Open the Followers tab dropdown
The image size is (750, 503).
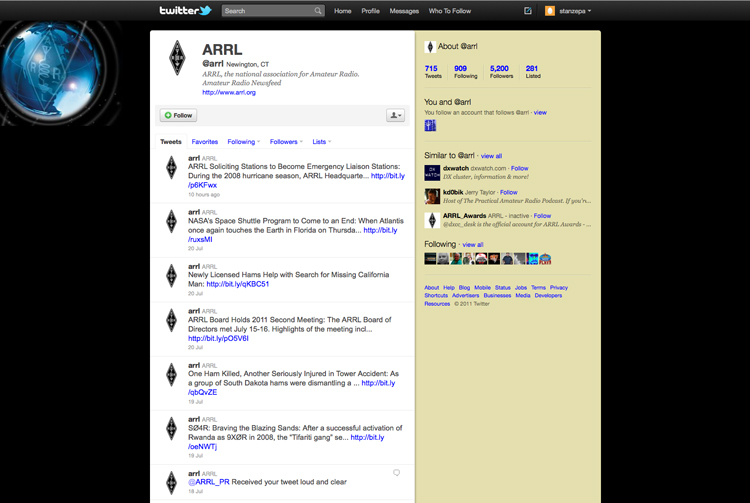point(286,142)
